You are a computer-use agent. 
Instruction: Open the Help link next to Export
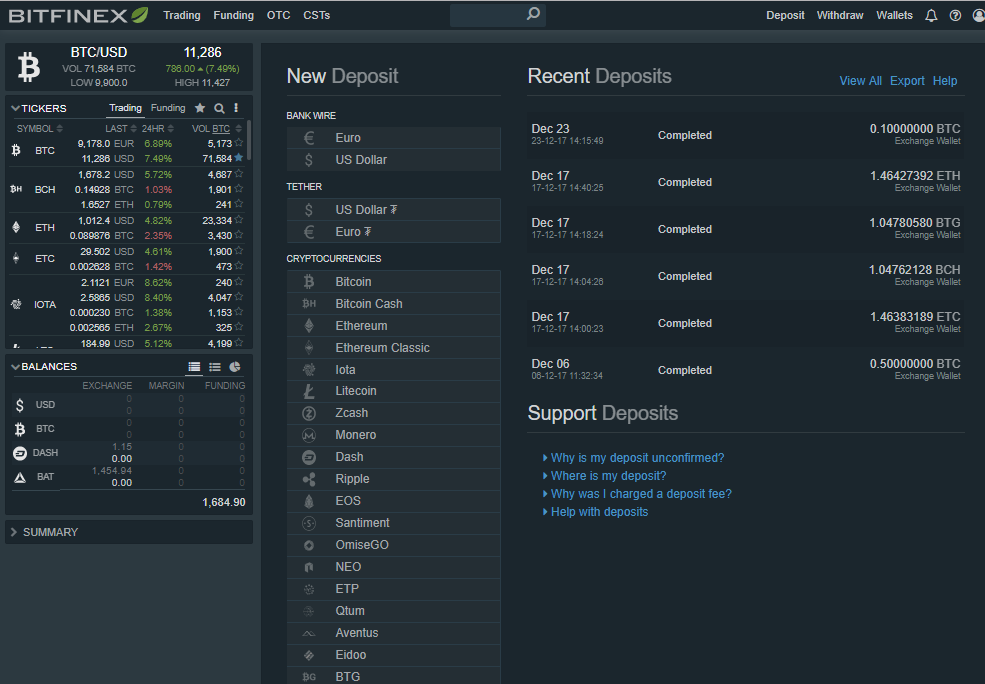point(944,80)
